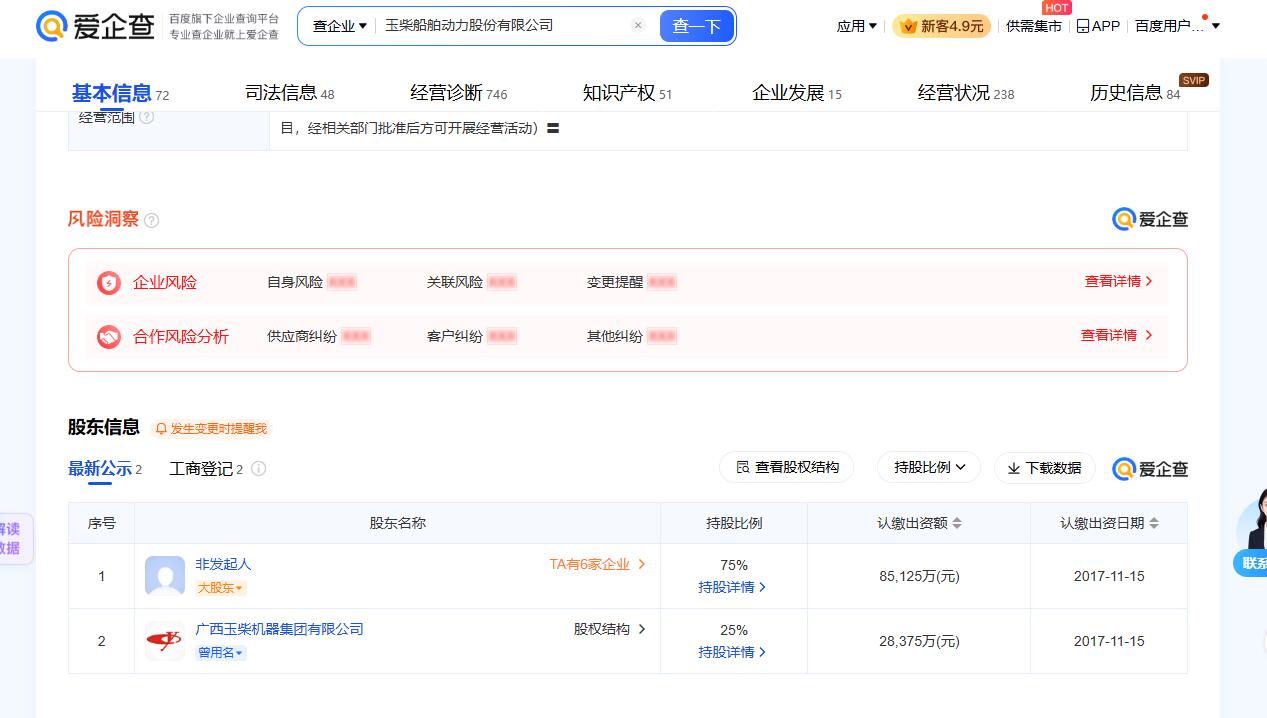The width and height of the screenshot is (1267, 718).
Task: Click the 发生变更时提醒我 bell button
Action: [211, 428]
